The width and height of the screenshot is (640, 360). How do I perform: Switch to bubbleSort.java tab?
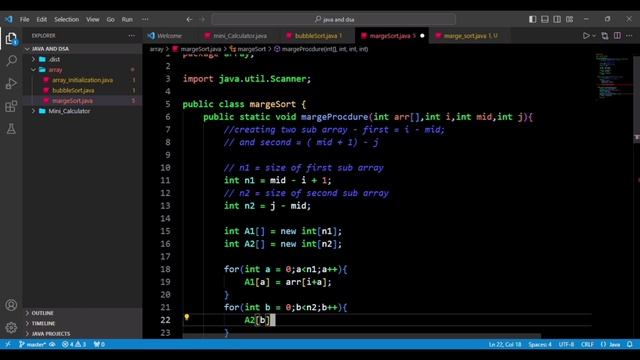(x=318, y=36)
